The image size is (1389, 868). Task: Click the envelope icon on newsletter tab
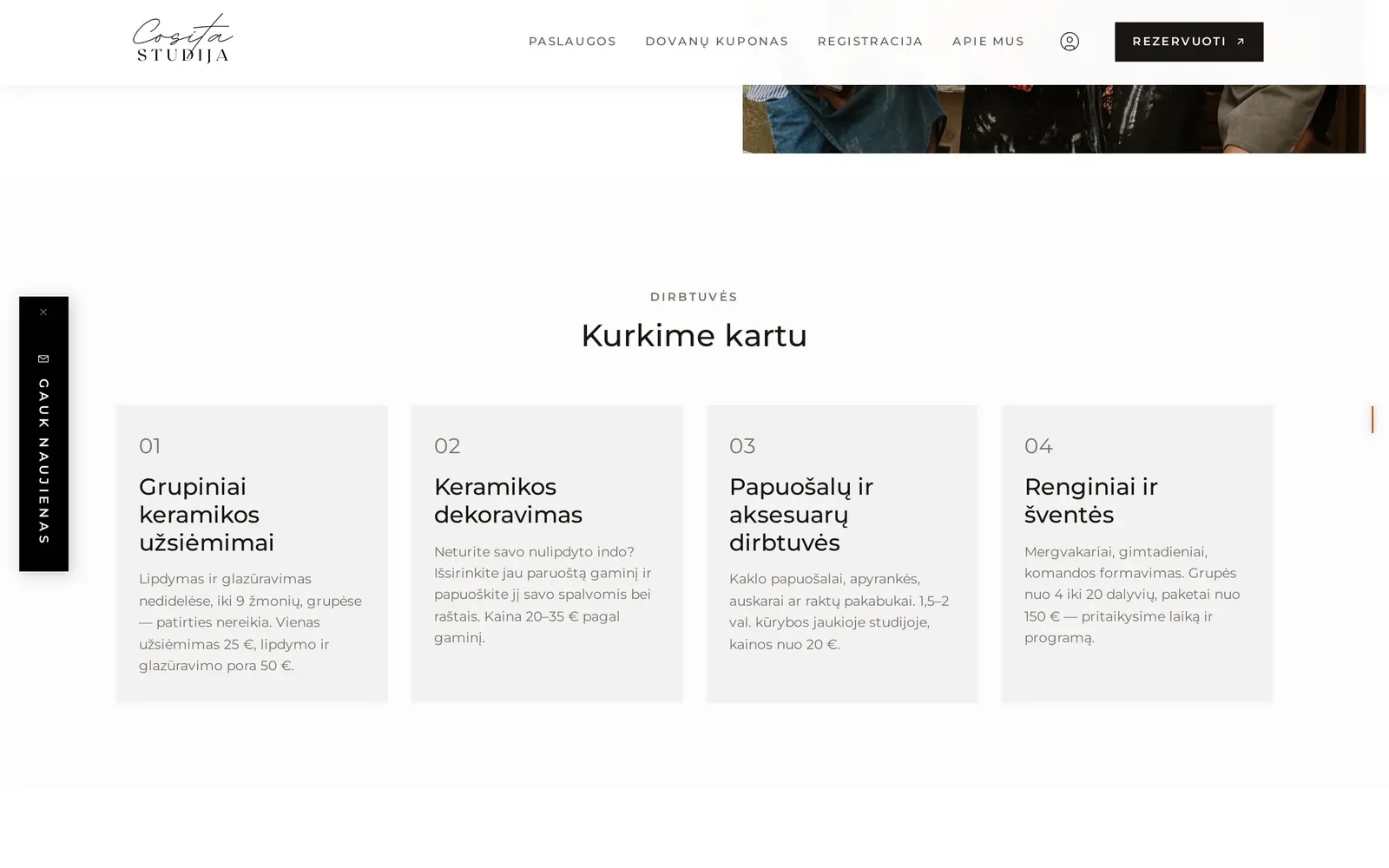coord(43,358)
